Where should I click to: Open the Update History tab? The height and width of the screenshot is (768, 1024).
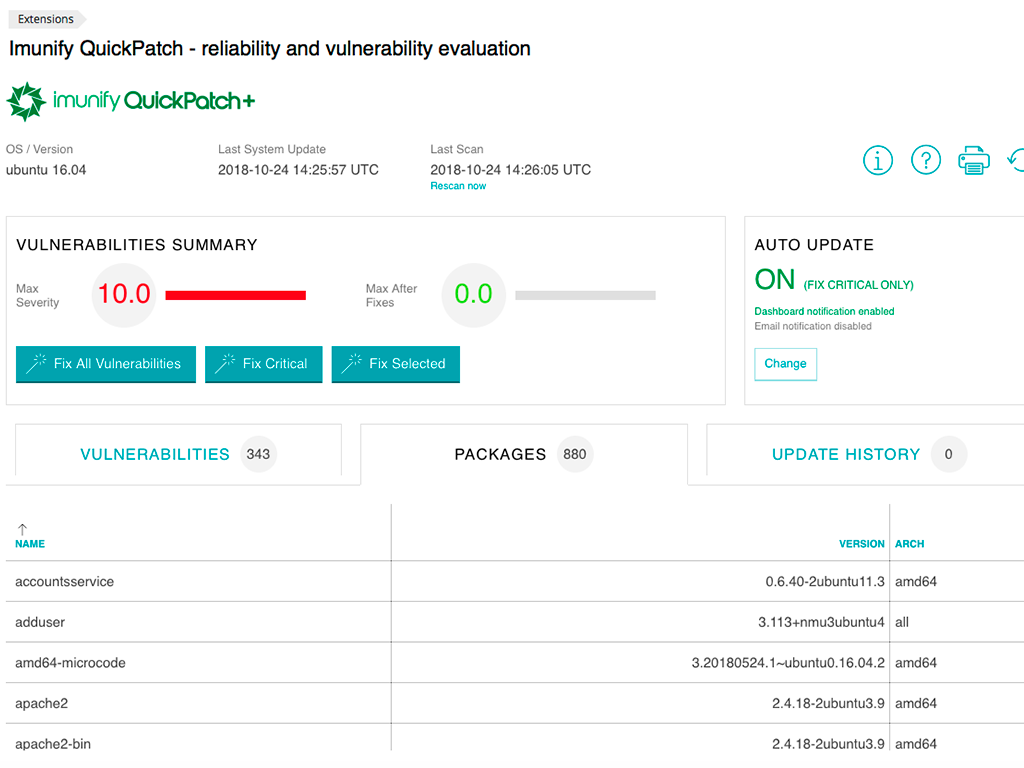(x=845, y=454)
